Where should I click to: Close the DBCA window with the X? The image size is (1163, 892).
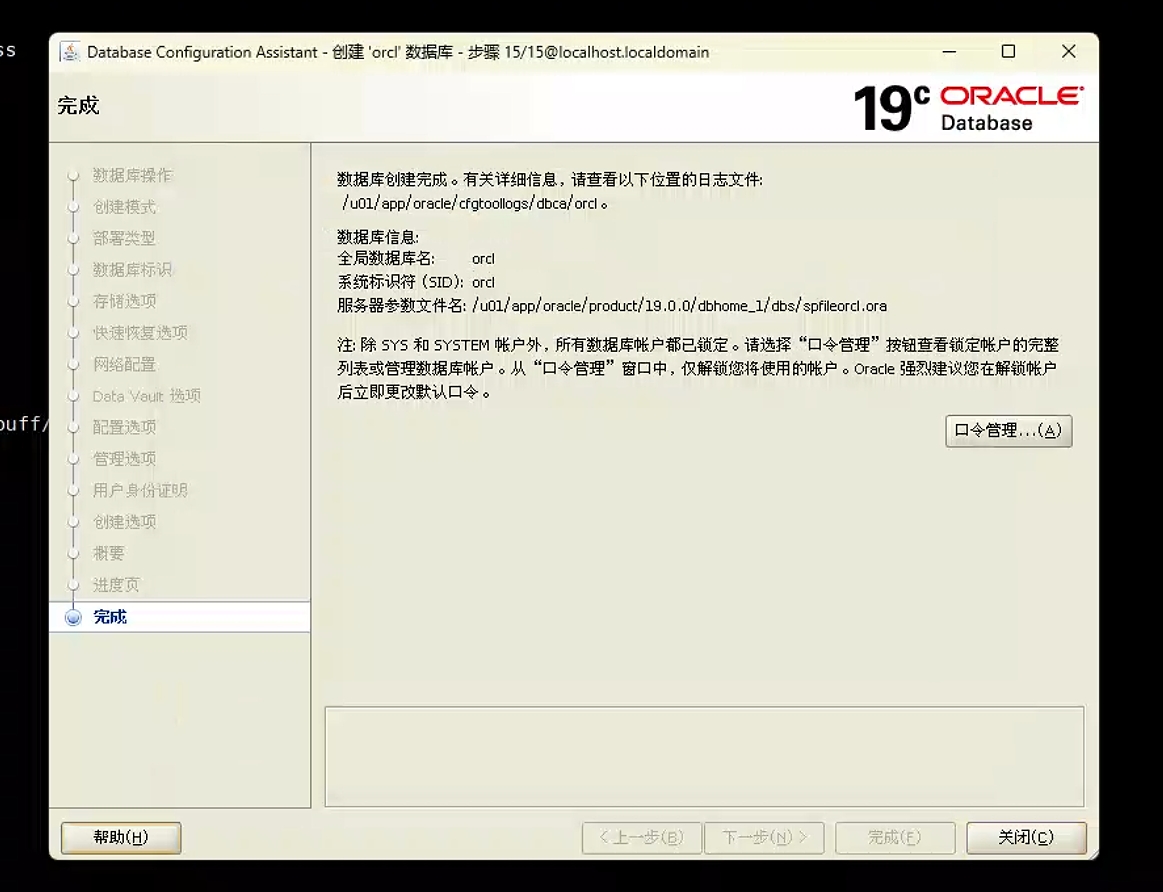pos(1068,52)
